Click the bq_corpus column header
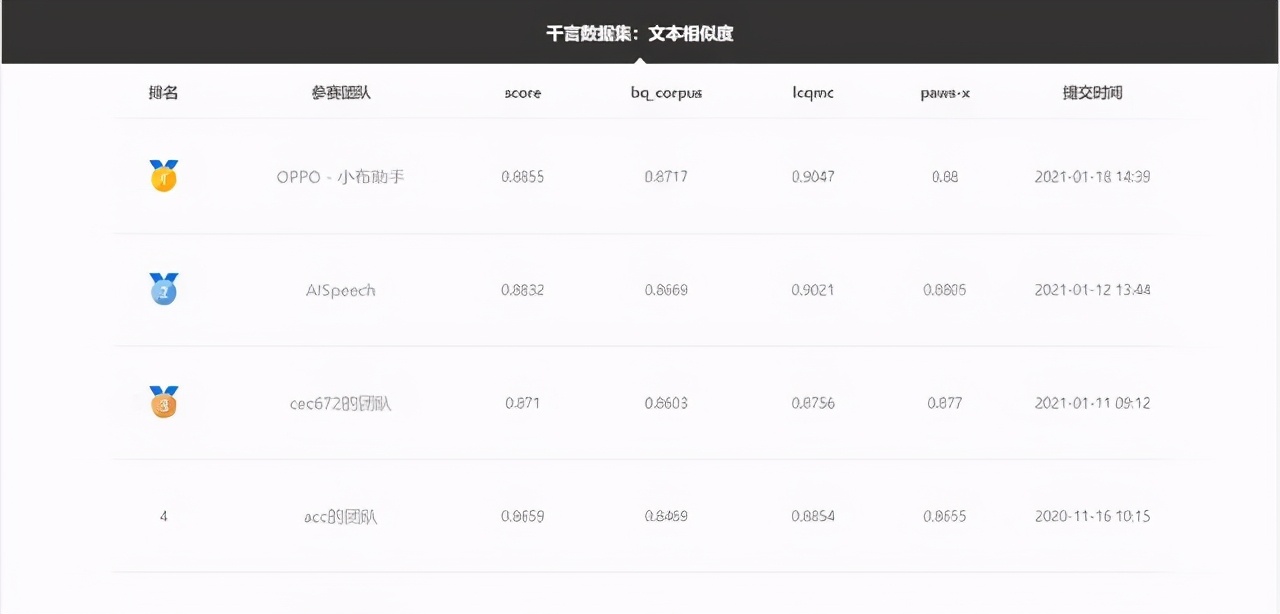 pyautogui.click(x=666, y=93)
